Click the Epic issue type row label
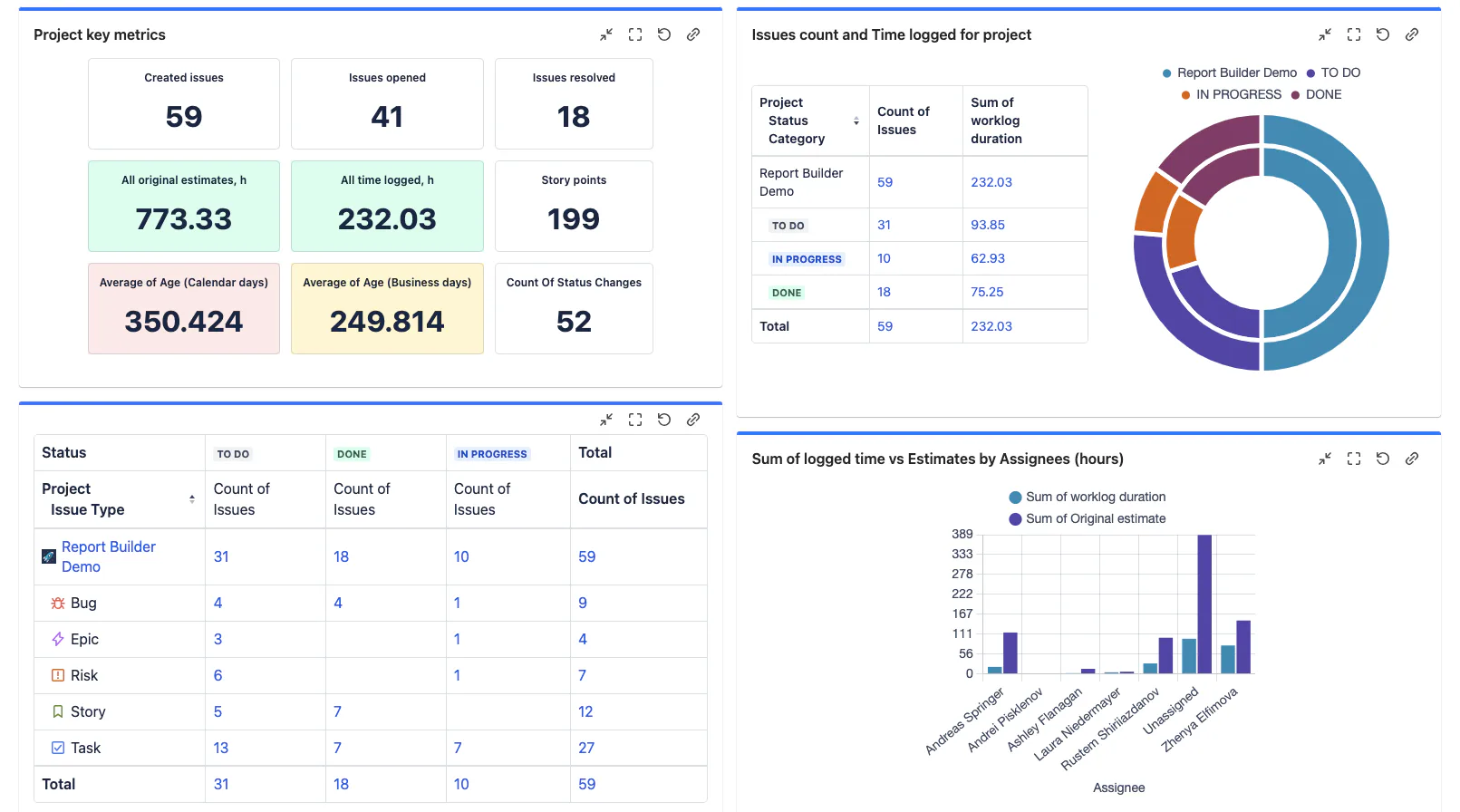 coord(84,639)
